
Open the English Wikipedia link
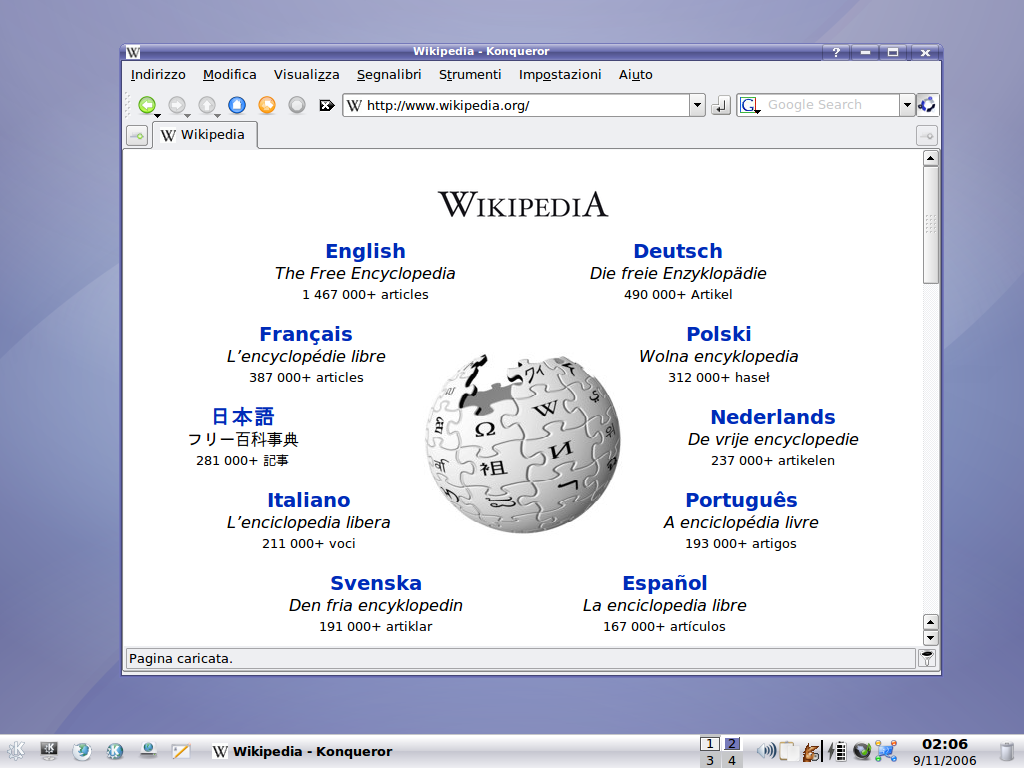pyautogui.click(x=365, y=251)
